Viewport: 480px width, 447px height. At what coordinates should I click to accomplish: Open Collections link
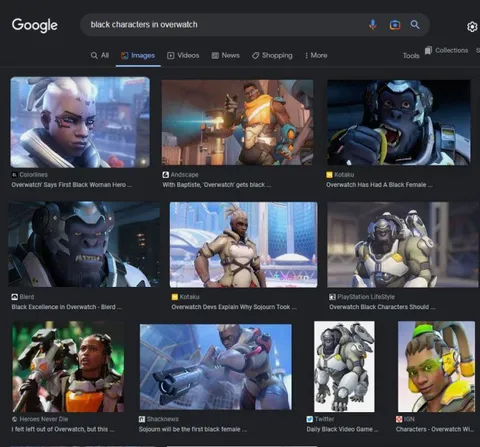point(451,50)
